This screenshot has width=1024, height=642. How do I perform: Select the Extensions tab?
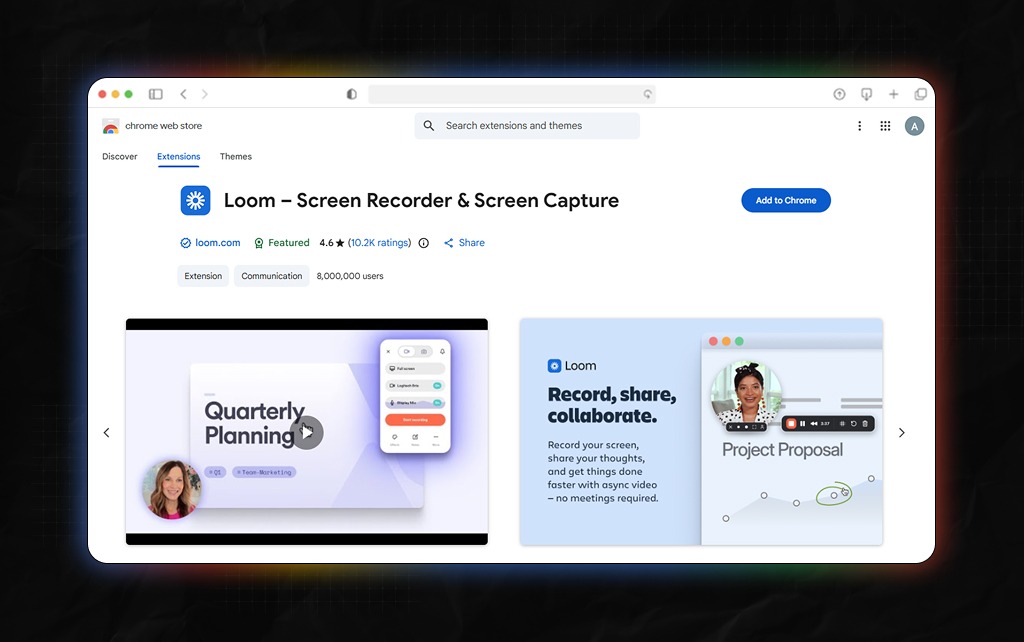[x=178, y=157]
